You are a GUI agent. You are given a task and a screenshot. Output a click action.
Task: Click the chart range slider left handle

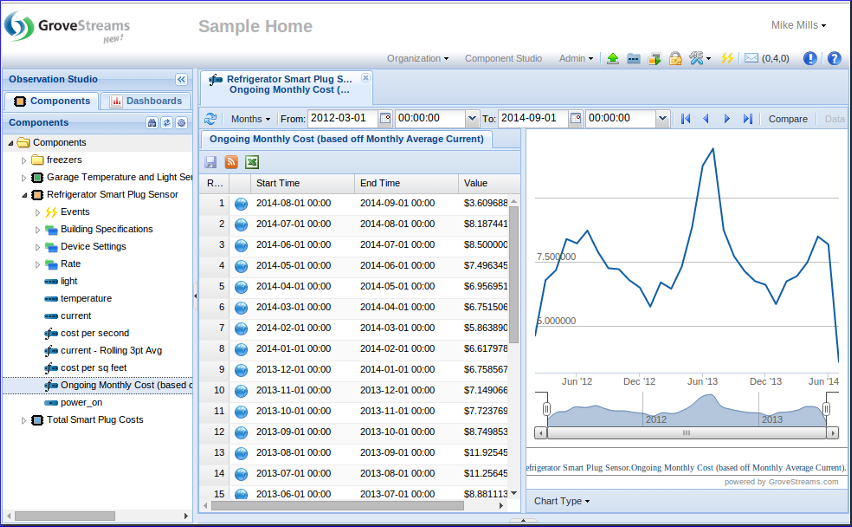547,409
